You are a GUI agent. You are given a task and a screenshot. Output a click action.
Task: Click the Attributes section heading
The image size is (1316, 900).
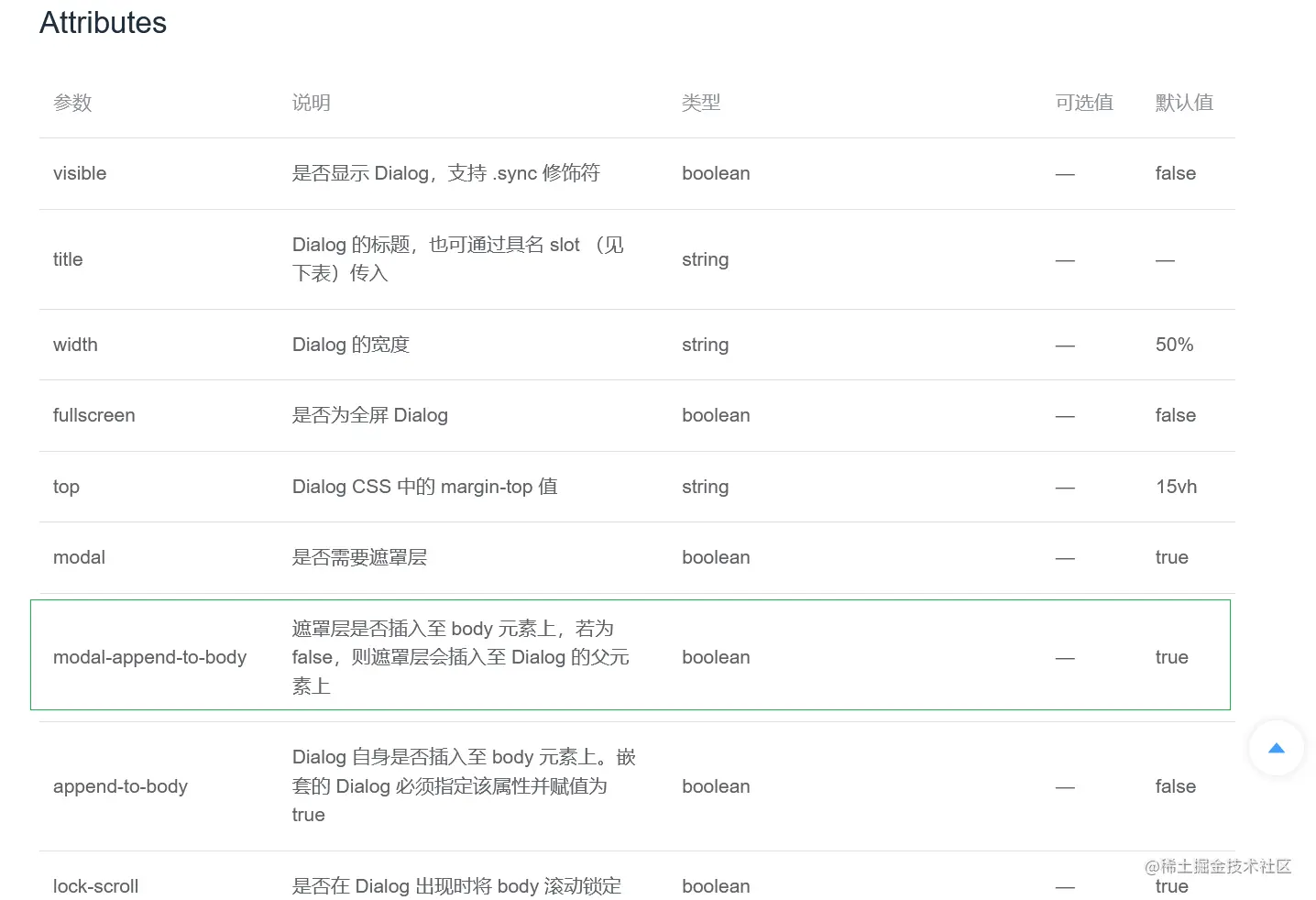[103, 23]
